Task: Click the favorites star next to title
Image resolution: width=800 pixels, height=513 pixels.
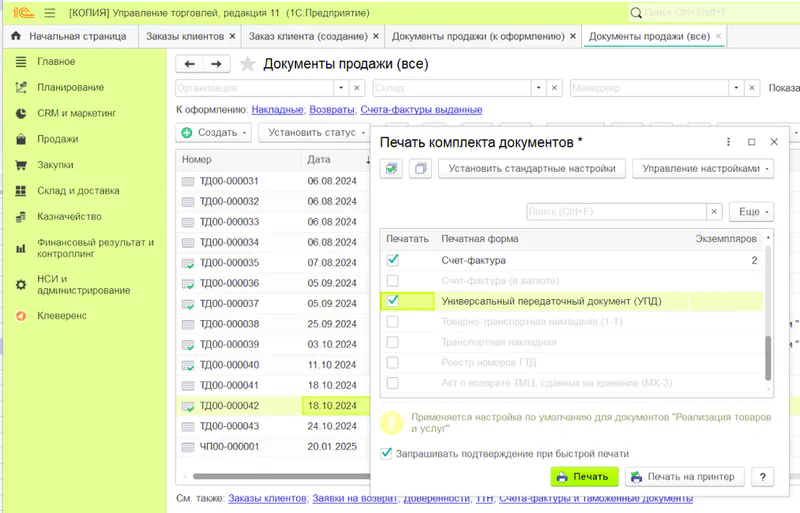Action: (248, 65)
